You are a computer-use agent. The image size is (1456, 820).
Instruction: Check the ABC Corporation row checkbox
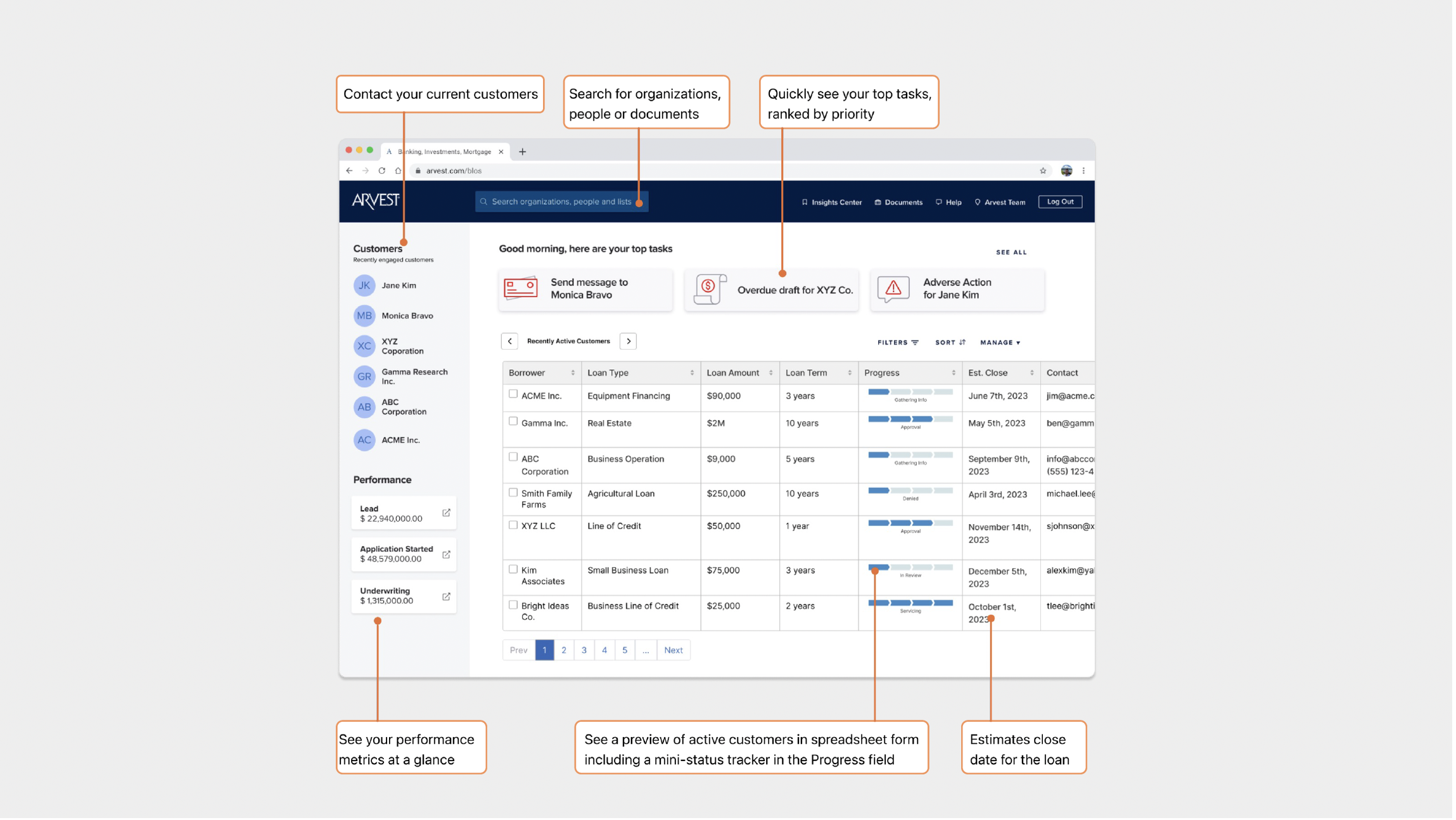coord(513,457)
